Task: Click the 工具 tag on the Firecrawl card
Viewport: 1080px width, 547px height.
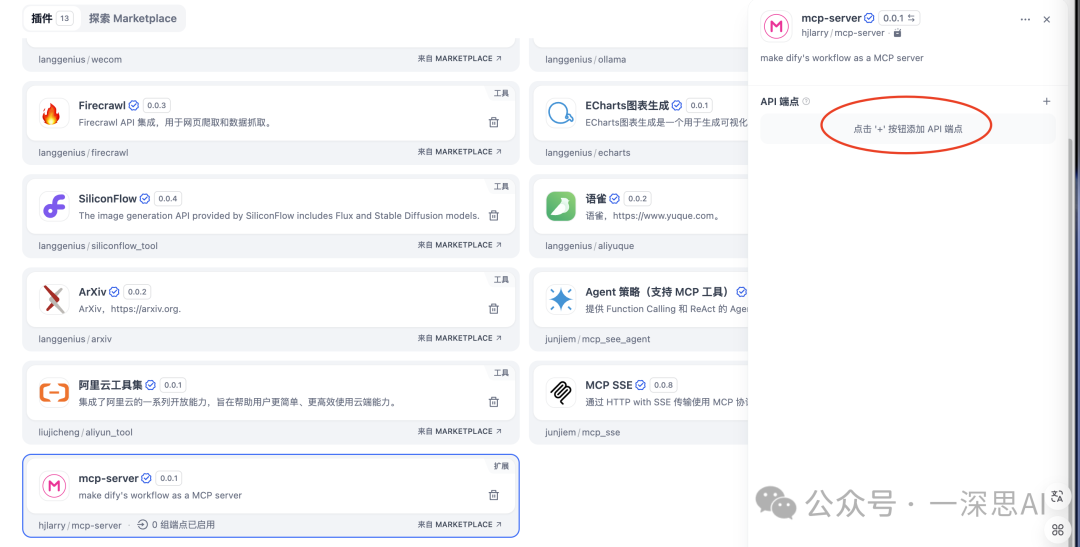Action: coord(501,93)
